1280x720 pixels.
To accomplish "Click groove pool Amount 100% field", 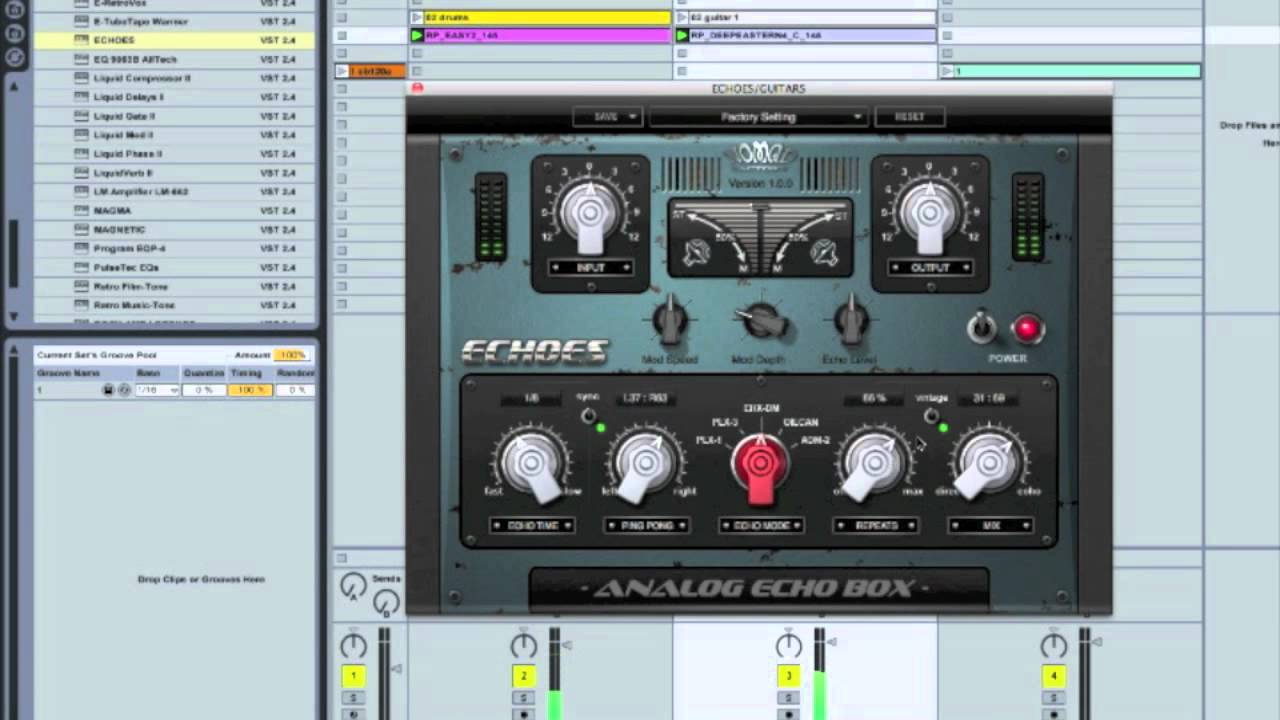I will pos(293,355).
